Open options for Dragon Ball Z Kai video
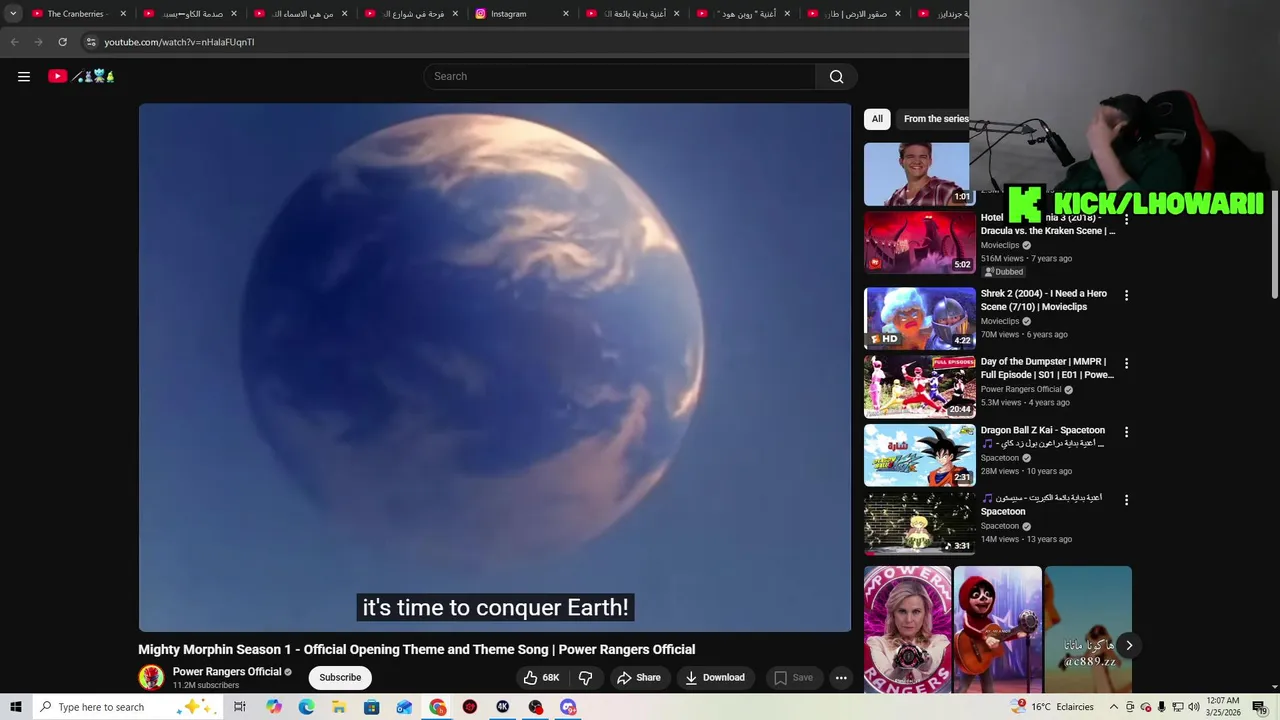This screenshot has width=1280, height=720. [x=1126, y=432]
